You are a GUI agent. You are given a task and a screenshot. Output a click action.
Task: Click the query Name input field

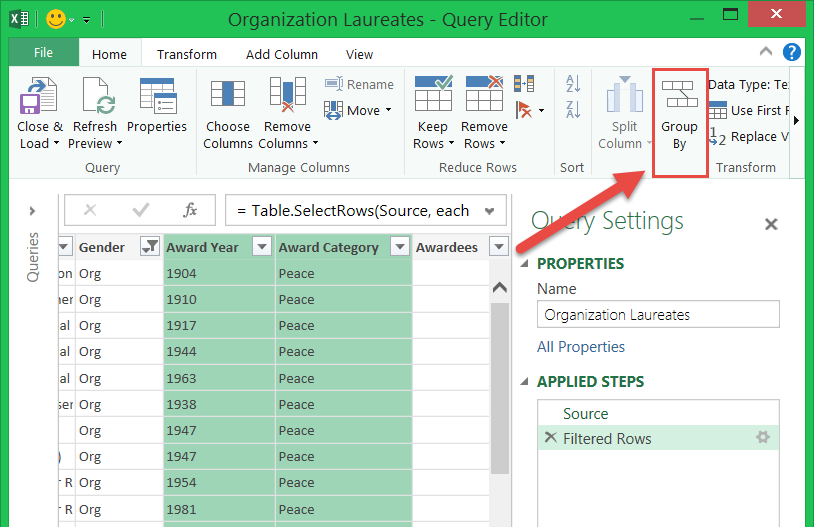pos(657,314)
